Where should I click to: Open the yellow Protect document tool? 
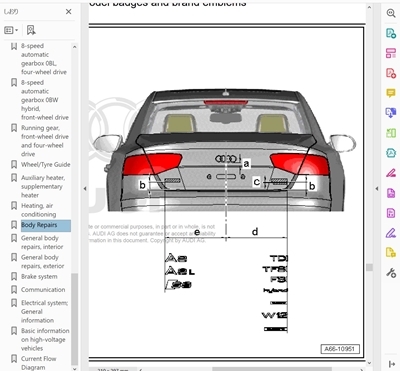coord(391,253)
